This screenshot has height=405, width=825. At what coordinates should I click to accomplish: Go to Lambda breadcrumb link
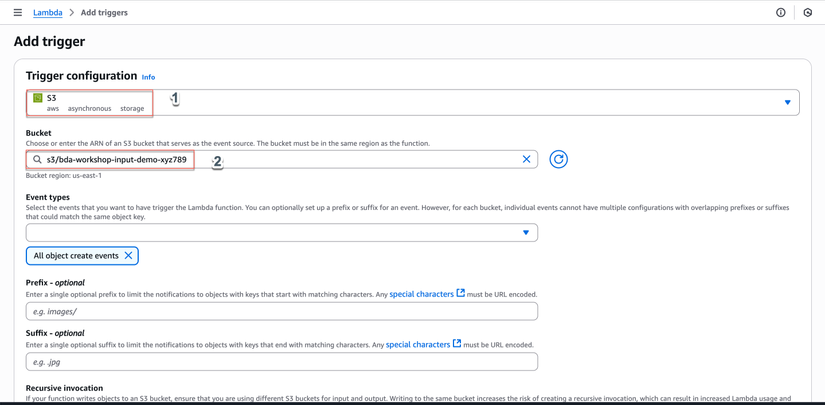pos(48,13)
